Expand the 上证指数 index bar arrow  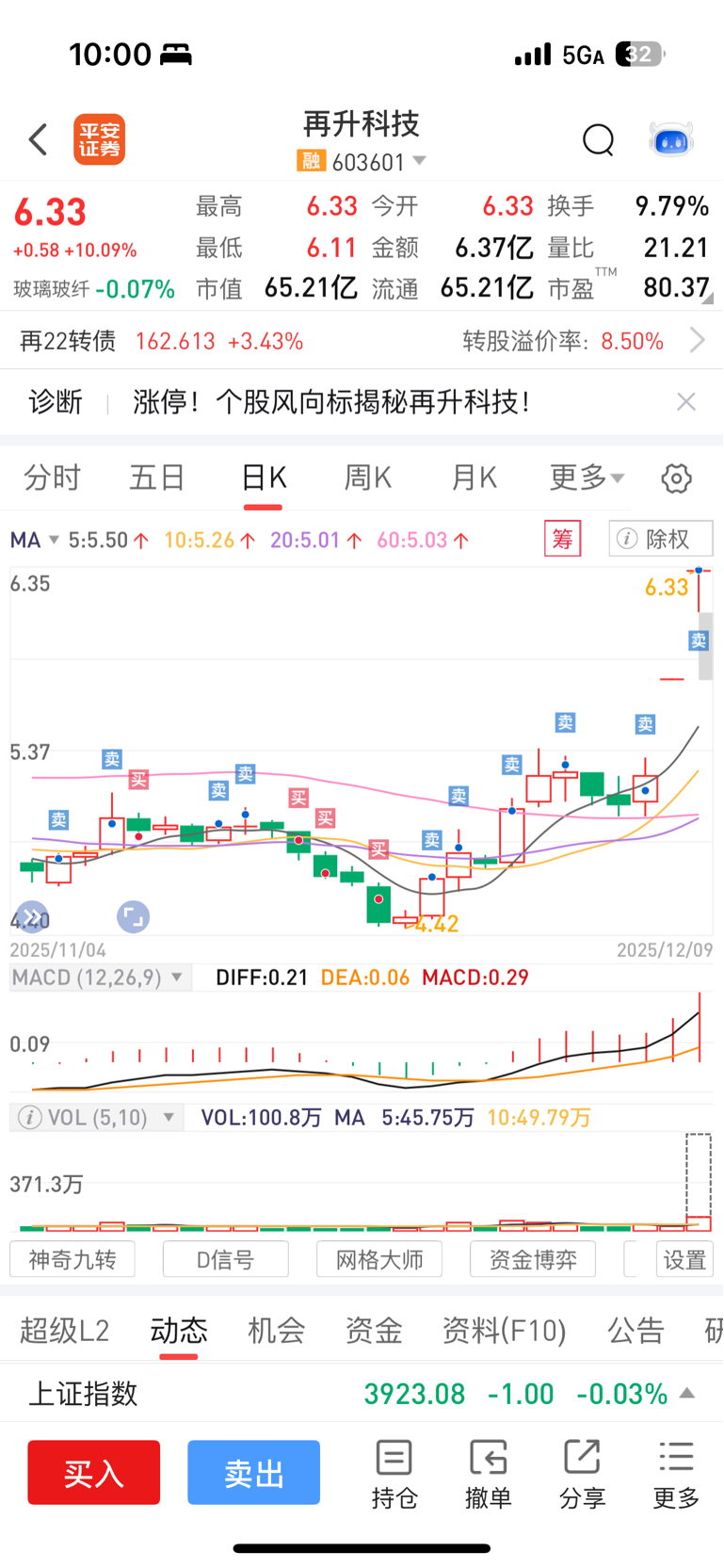[687, 1393]
